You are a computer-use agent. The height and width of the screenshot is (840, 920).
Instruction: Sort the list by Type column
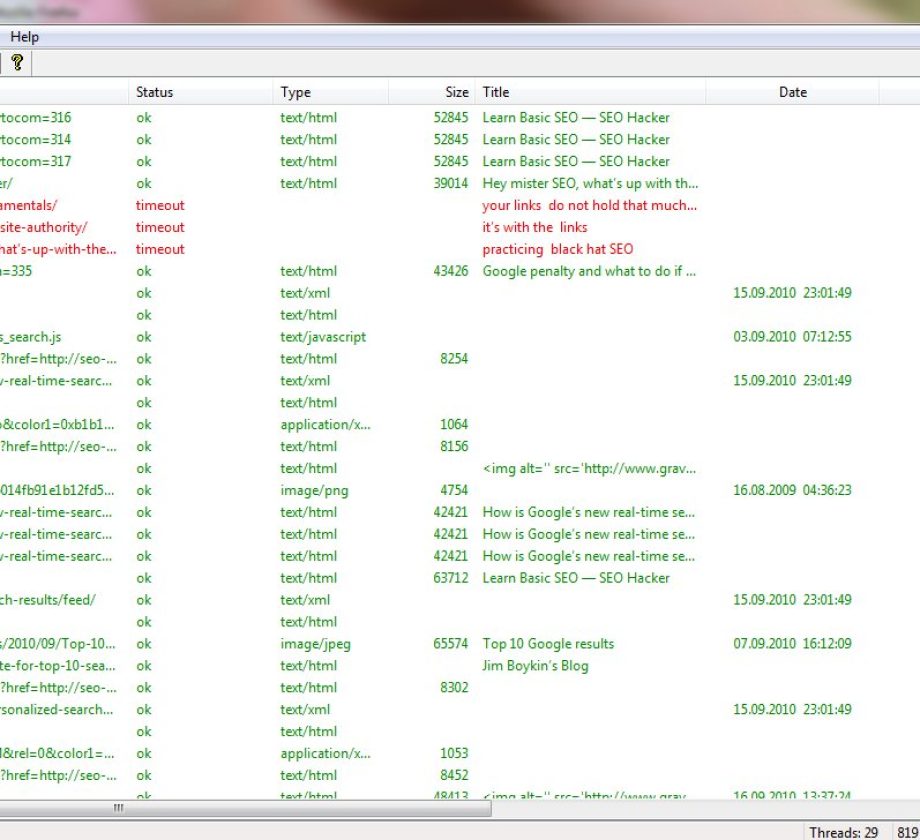click(x=296, y=92)
